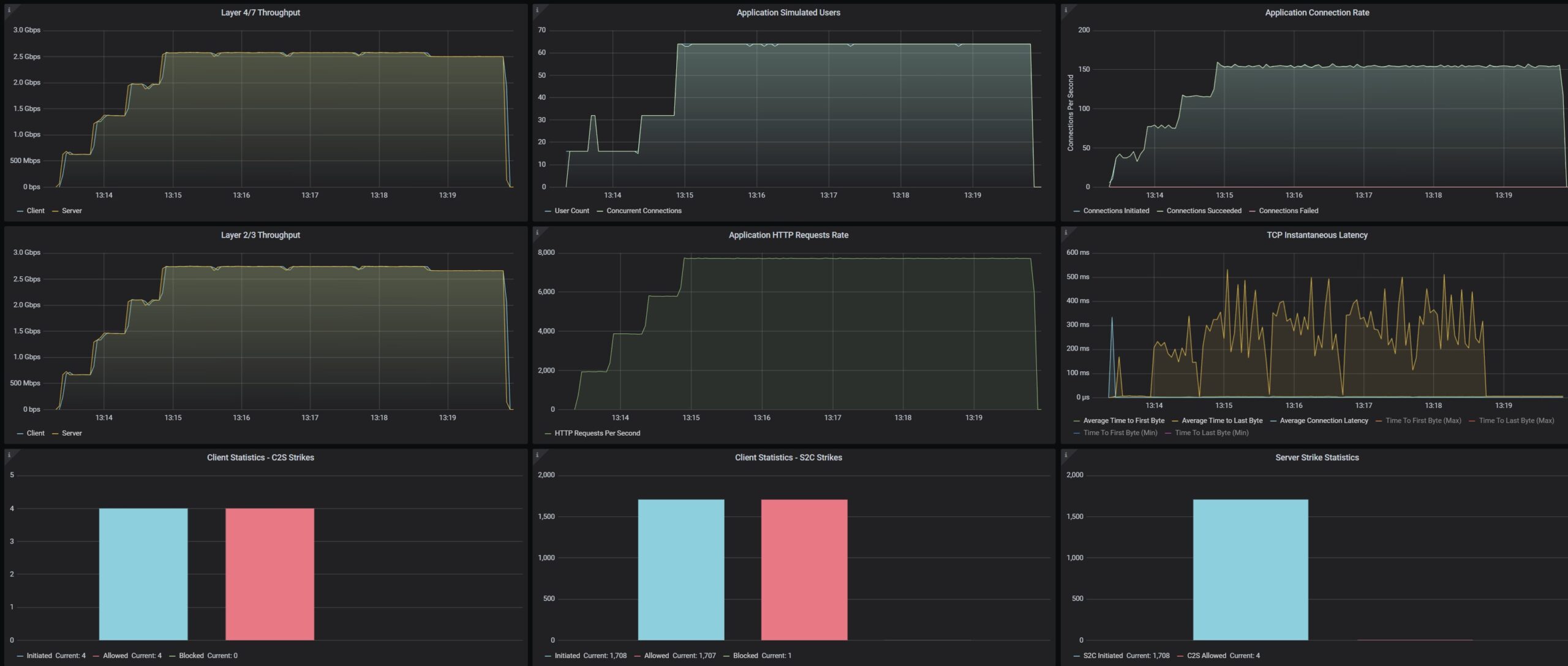
Task: Toggle Concurrent Connections series in legend
Action: pos(644,211)
